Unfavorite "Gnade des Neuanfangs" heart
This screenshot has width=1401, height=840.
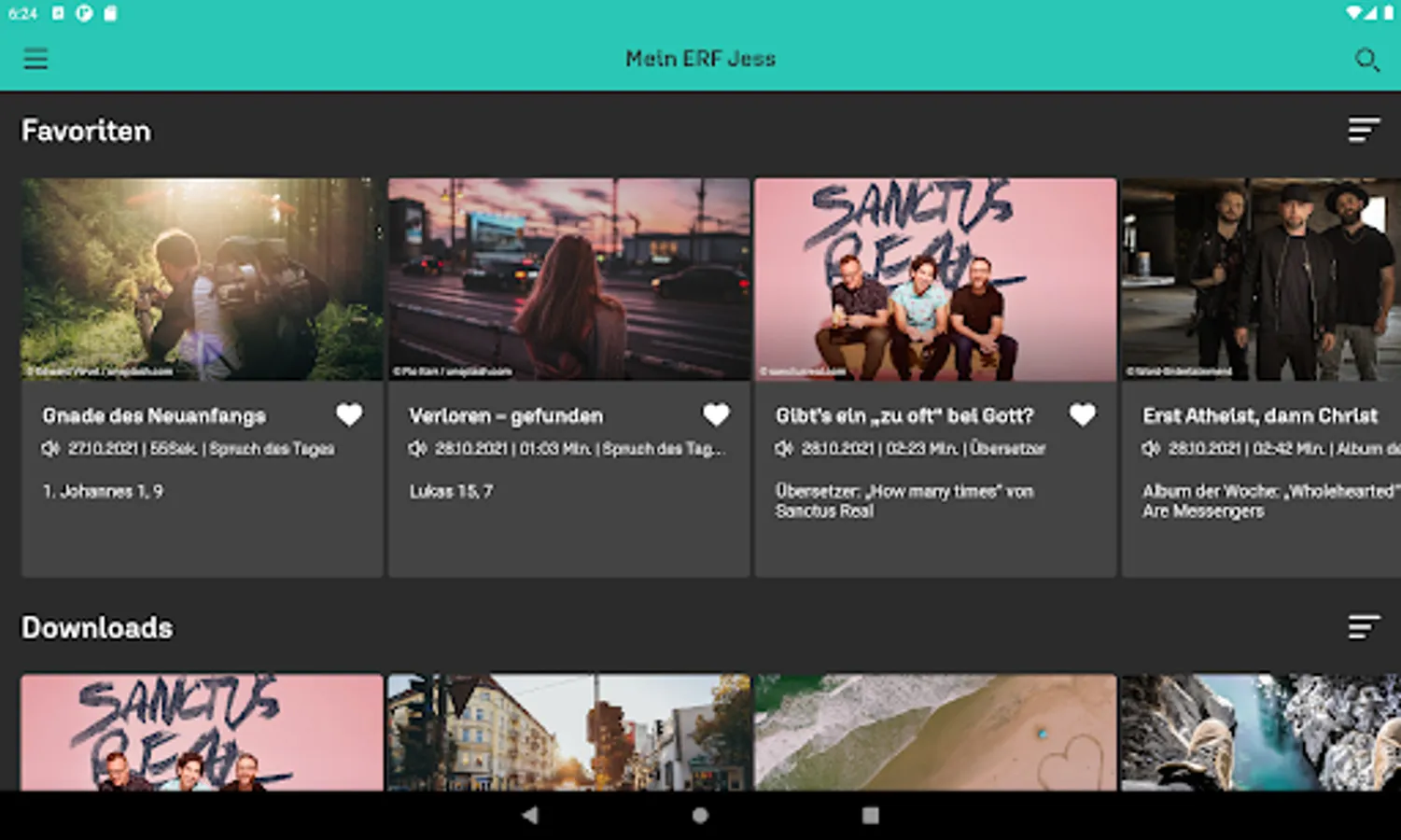tap(349, 414)
